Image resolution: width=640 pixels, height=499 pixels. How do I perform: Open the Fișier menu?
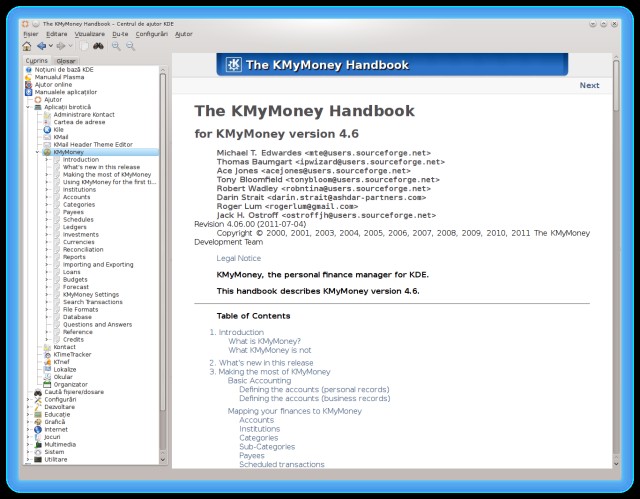click(31, 34)
